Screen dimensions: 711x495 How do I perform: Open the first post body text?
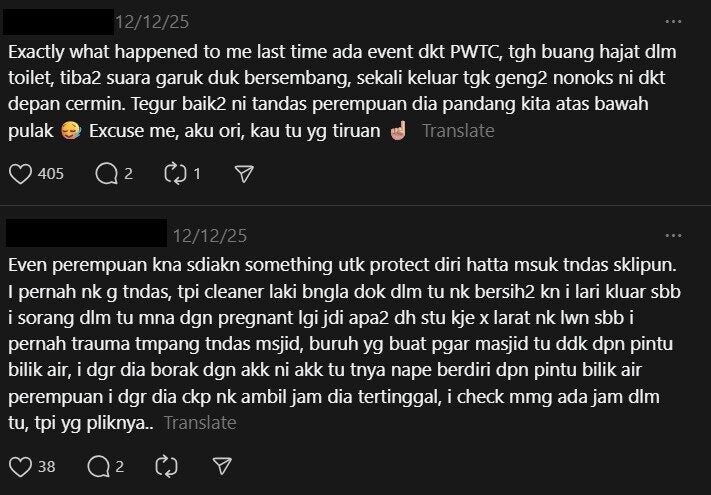(342, 91)
